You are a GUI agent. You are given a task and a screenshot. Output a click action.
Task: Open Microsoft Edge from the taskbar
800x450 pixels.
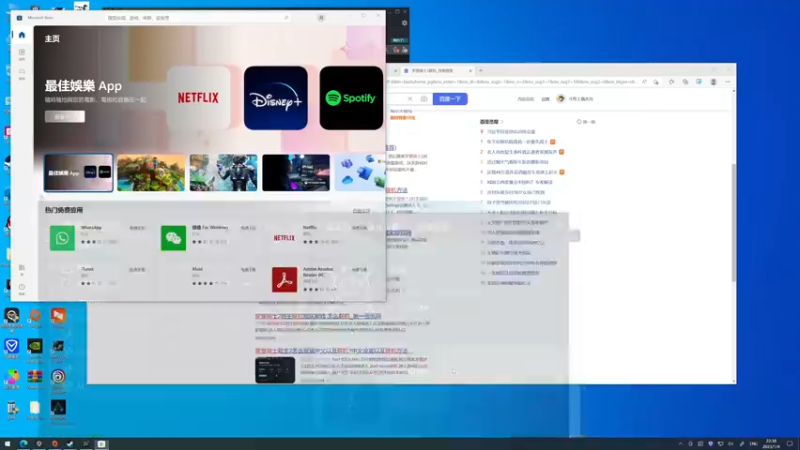pos(23,444)
